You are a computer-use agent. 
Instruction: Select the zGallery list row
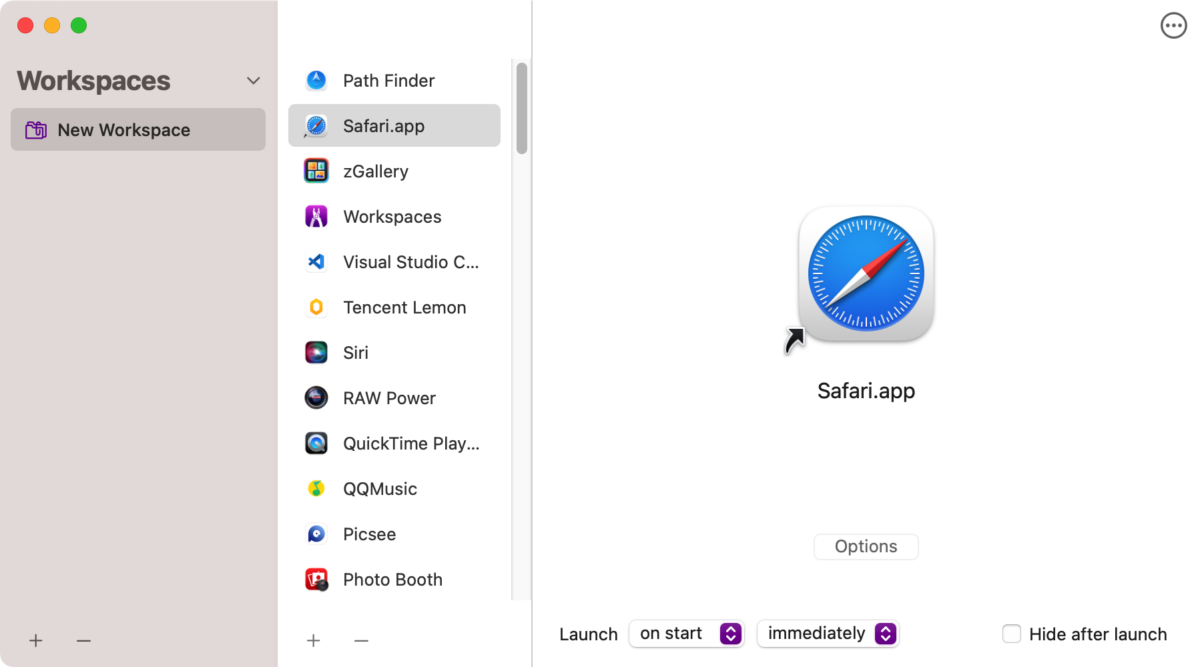(x=394, y=171)
